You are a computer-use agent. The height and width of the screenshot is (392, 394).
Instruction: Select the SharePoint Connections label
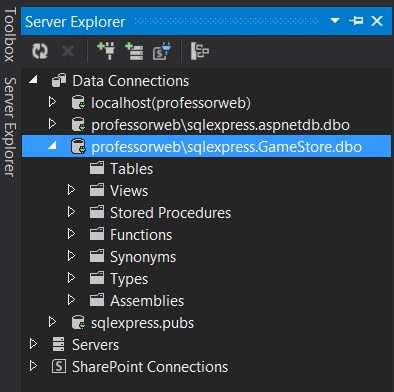click(150, 367)
